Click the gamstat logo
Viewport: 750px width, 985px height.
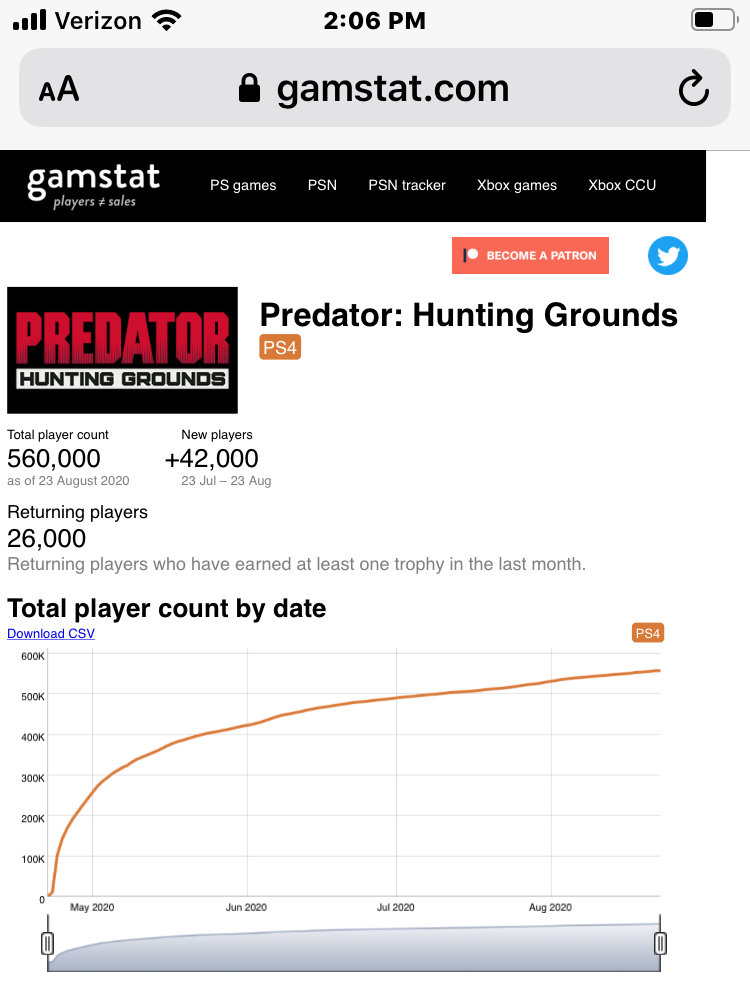(x=93, y=185)
